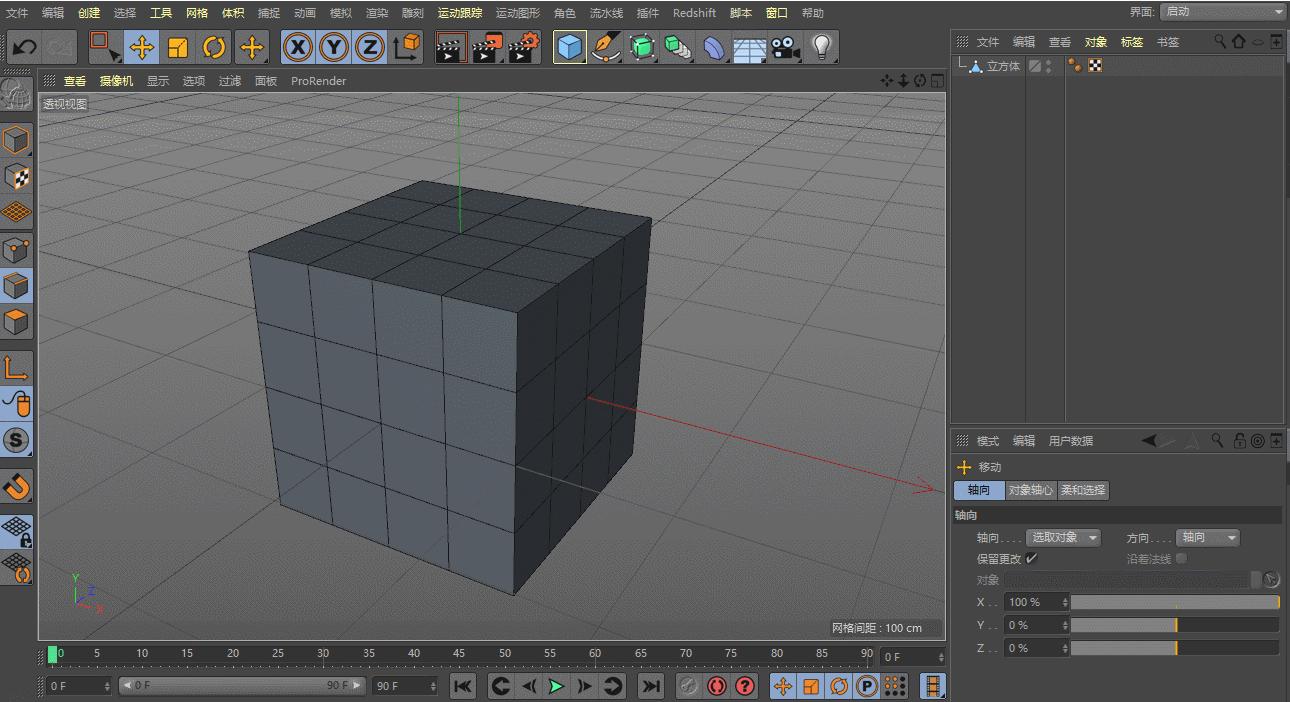Viewport: 1290px width, 702px height.
Task: Switch to the 对象轴心 tab
Action: [x=1030, y=490]
